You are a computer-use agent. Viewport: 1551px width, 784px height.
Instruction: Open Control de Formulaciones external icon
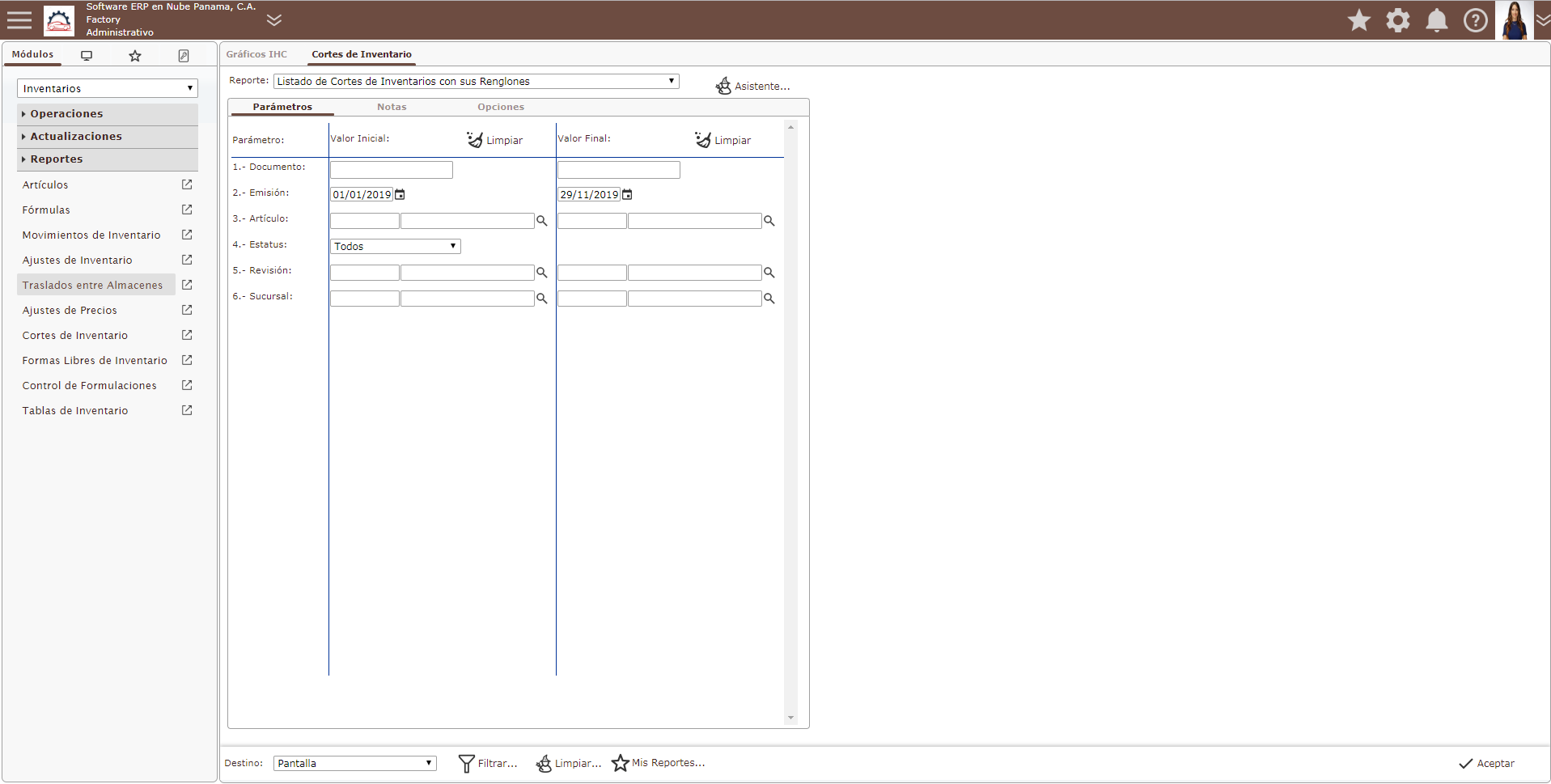pos(187,385)
